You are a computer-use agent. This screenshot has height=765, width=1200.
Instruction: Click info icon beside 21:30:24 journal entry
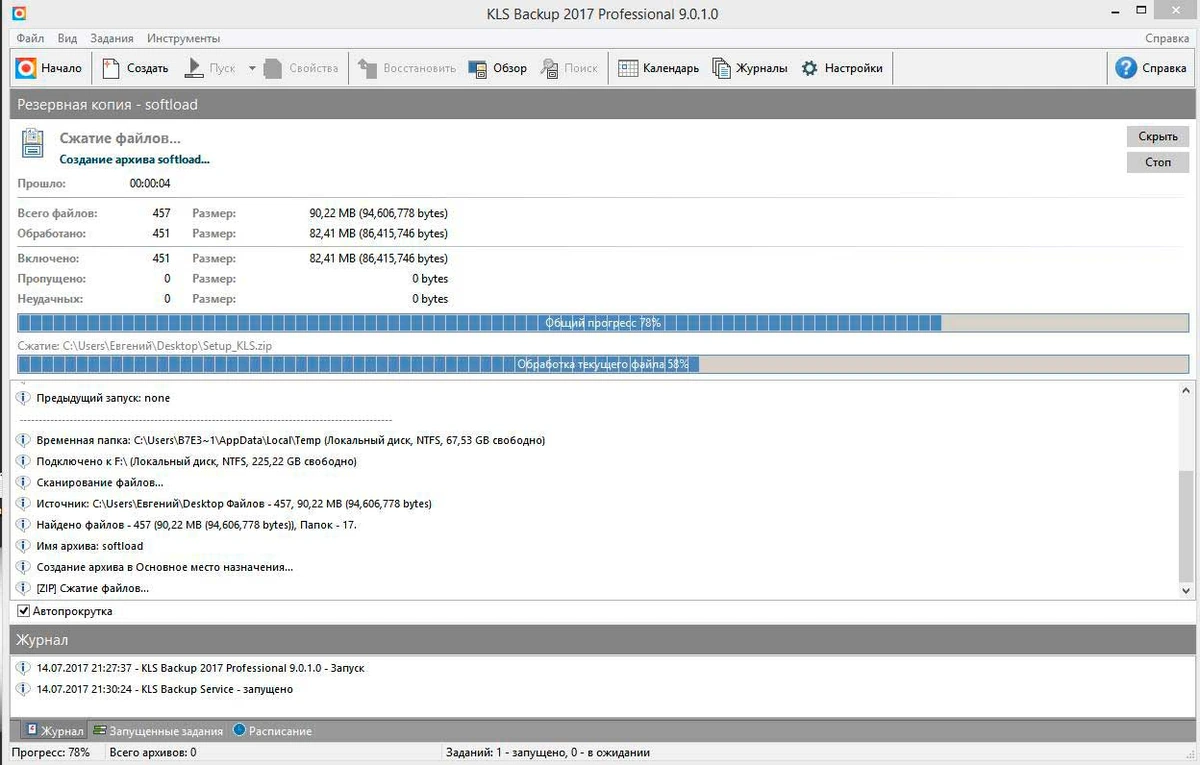point(24,689)
